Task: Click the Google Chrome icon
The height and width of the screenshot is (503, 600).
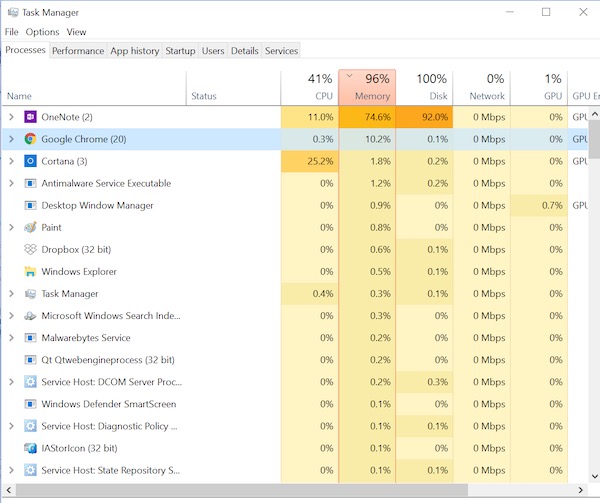Action: (30, 139)
